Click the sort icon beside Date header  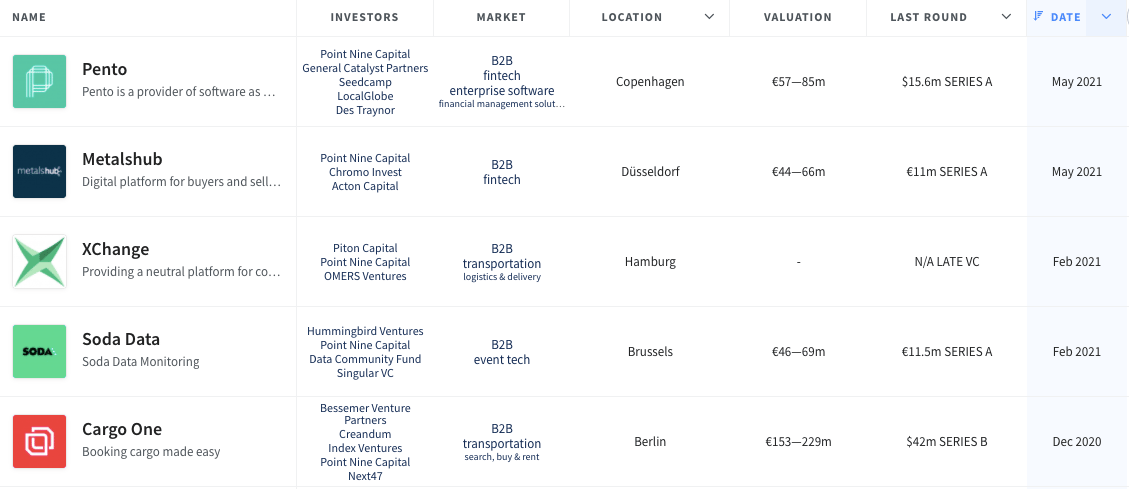(1038, 17)
